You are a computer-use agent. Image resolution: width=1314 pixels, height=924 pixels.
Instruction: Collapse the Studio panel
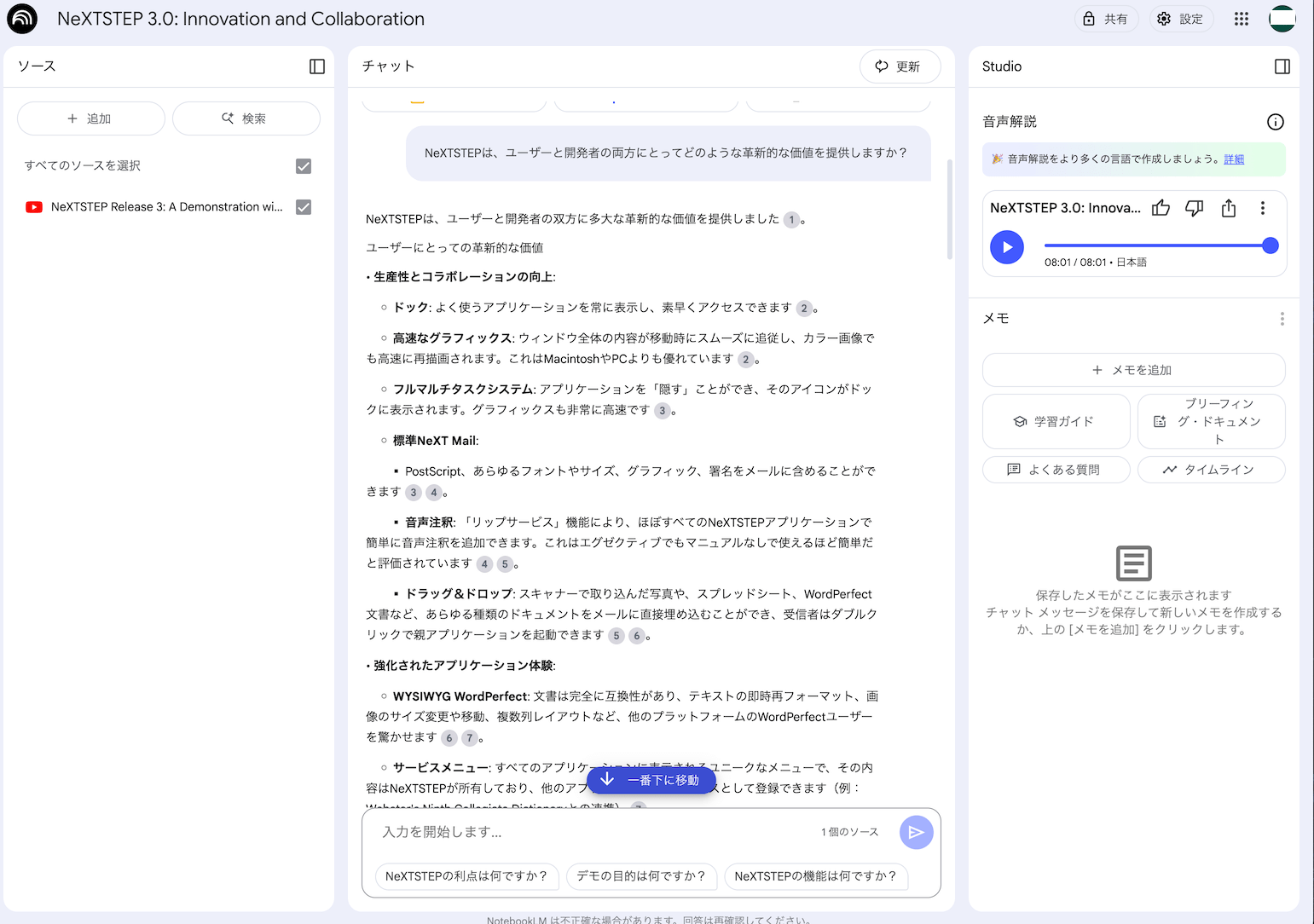coord(1282,66)
